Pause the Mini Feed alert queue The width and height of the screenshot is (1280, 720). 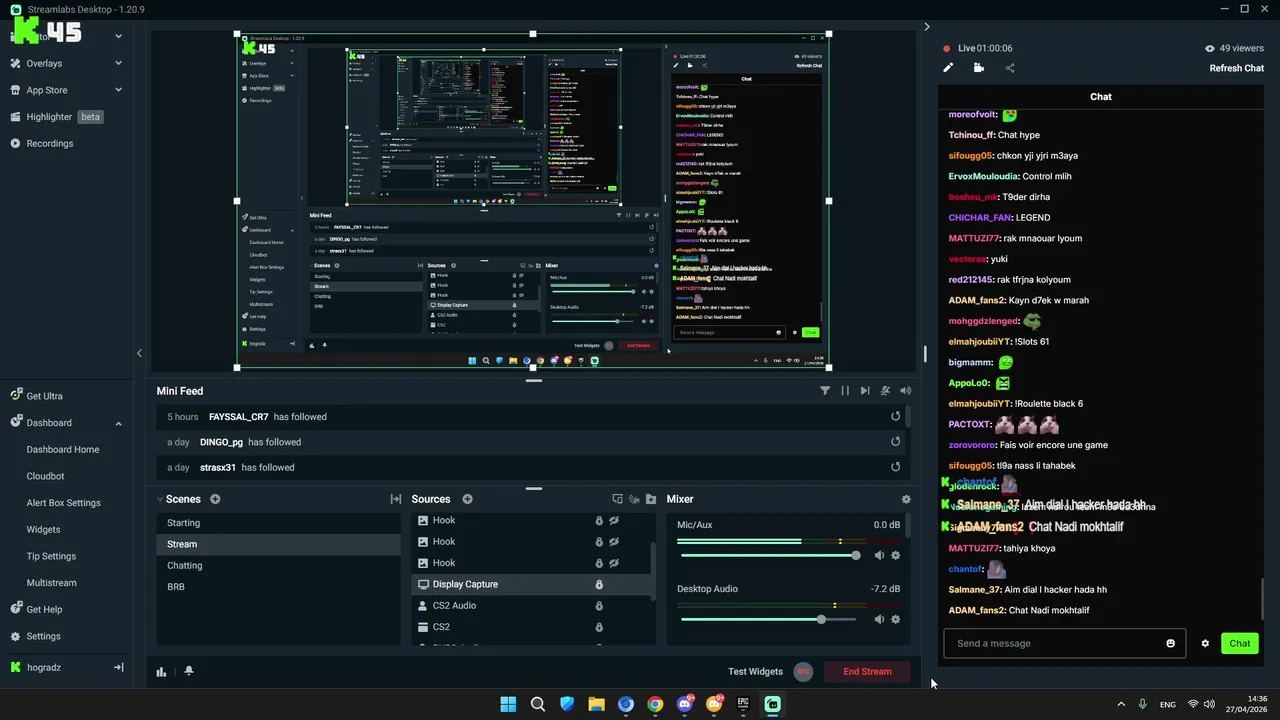[x=845, y=391]
